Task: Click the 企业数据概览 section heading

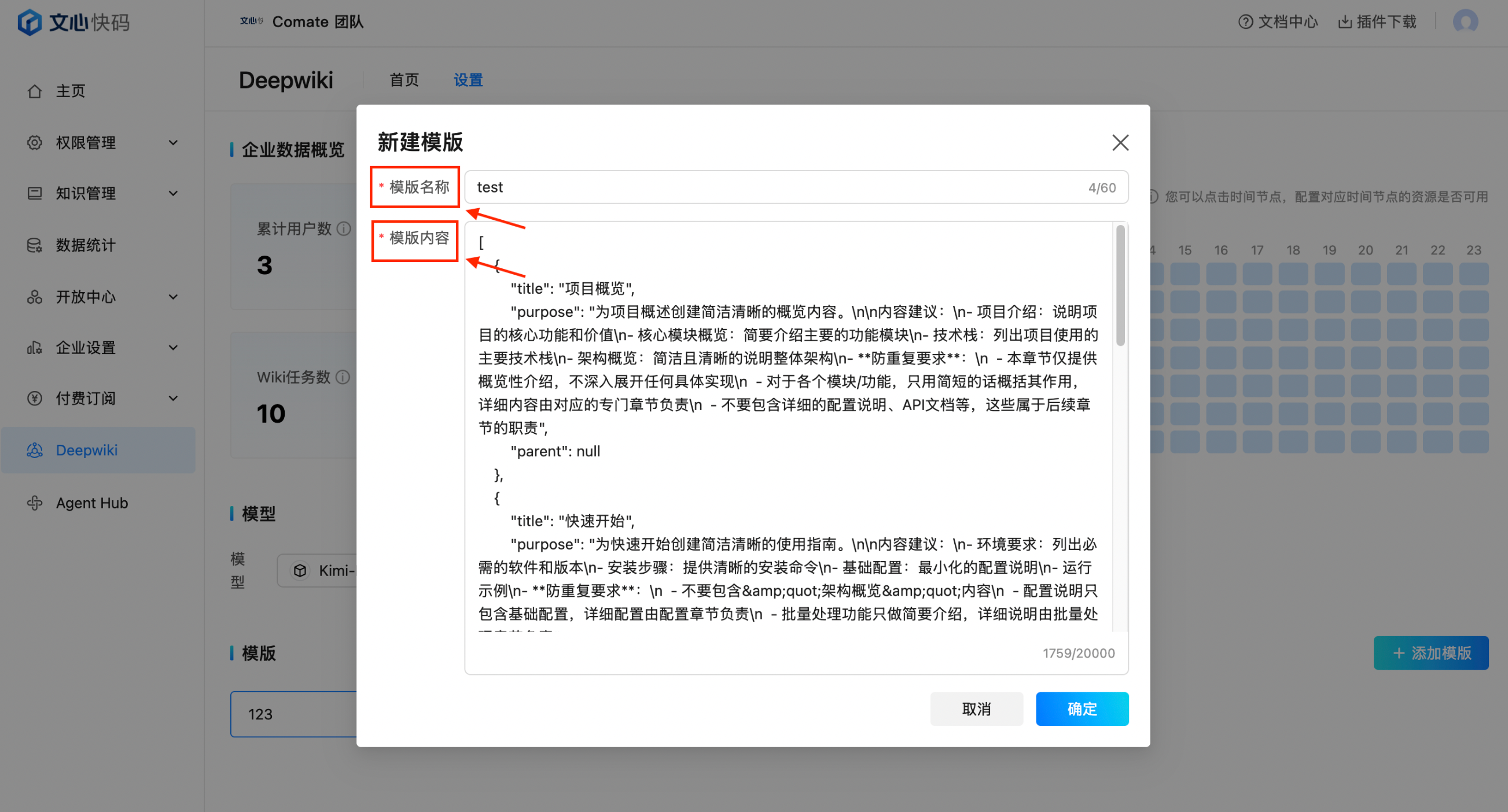Action: pos(293,150)
